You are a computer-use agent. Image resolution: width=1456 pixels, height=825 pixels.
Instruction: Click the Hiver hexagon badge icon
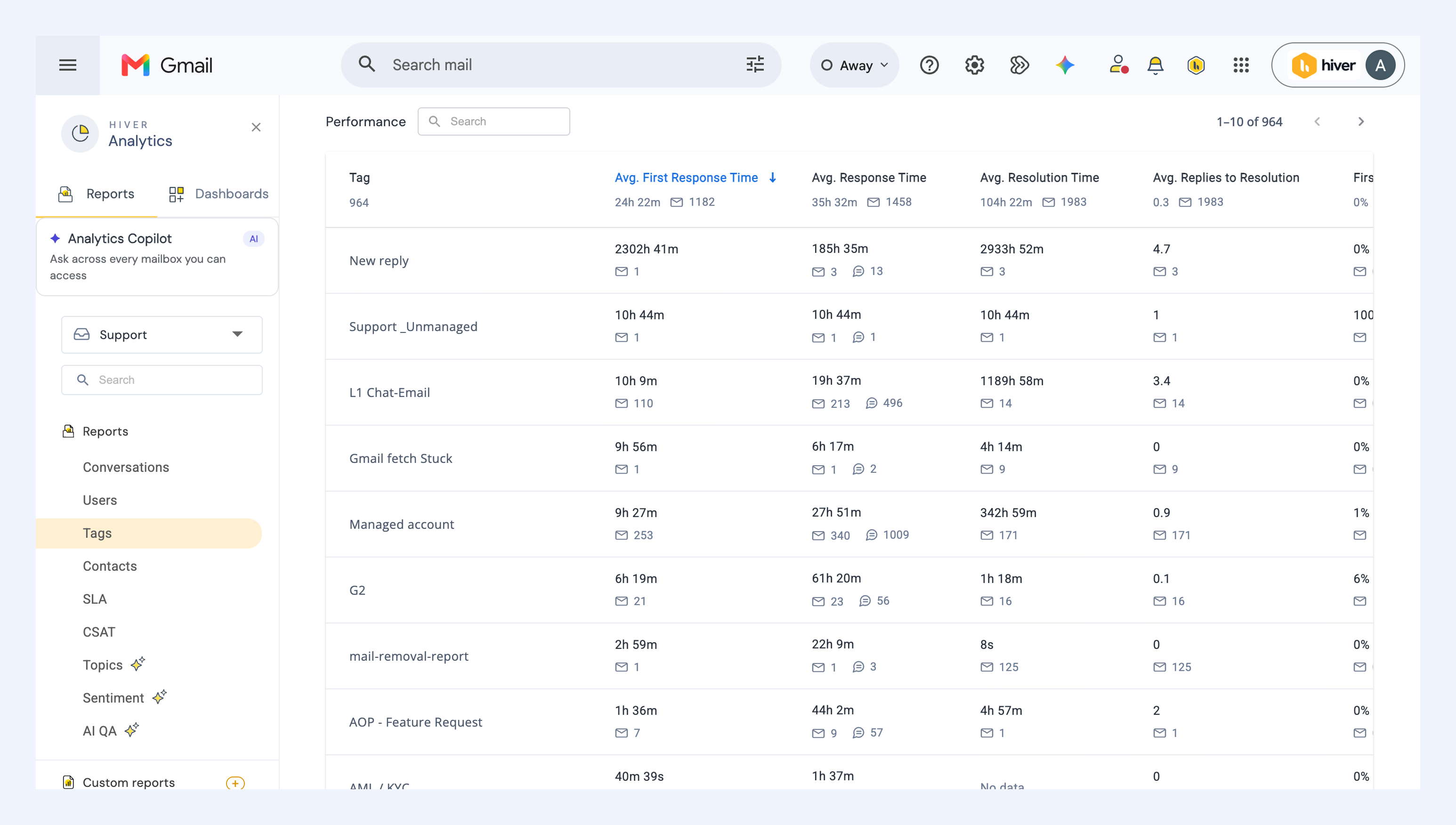pos(1196,65)
